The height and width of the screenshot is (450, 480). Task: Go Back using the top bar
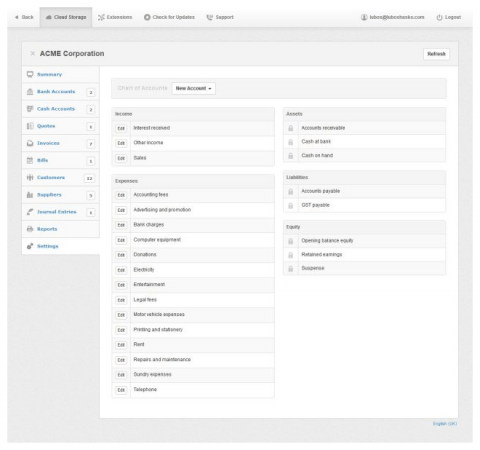[x=24, y=17]
